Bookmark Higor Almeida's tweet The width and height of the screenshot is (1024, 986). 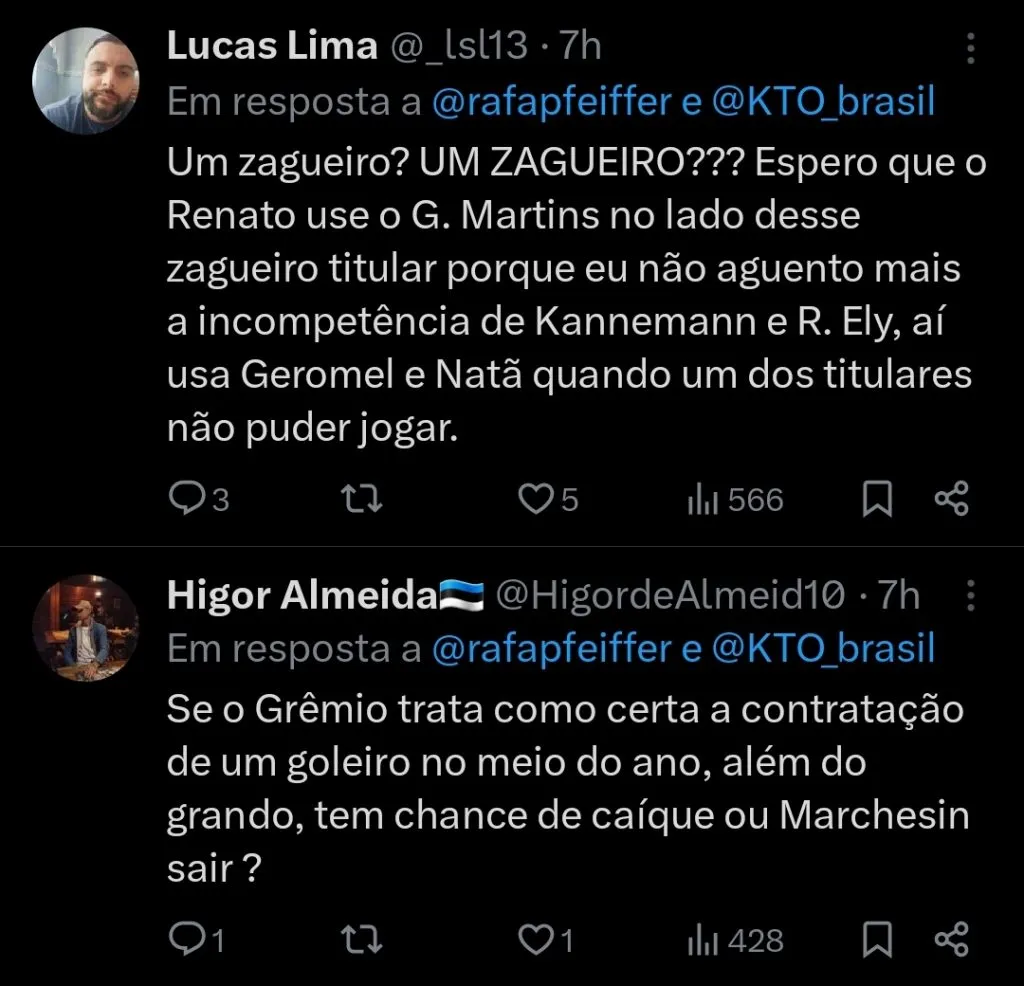[878, 938]
